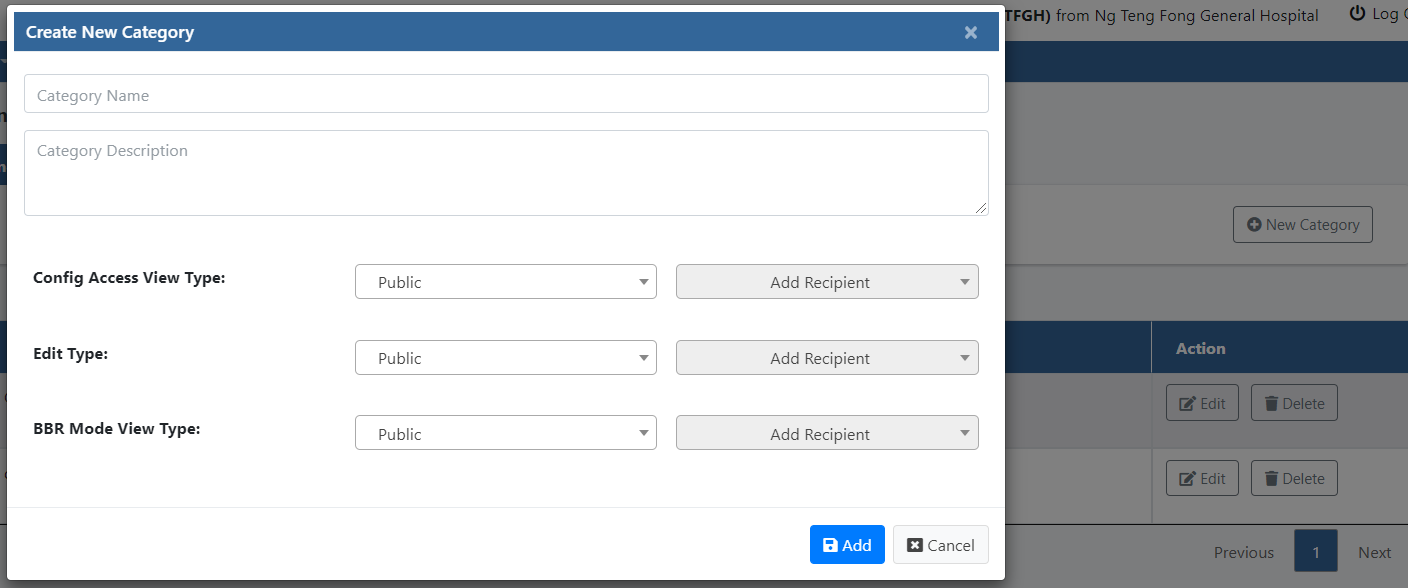Click the Action column header
The width and height of the screenshot is (1408, 588).
pyautogui.click(x=1201, y=348)
